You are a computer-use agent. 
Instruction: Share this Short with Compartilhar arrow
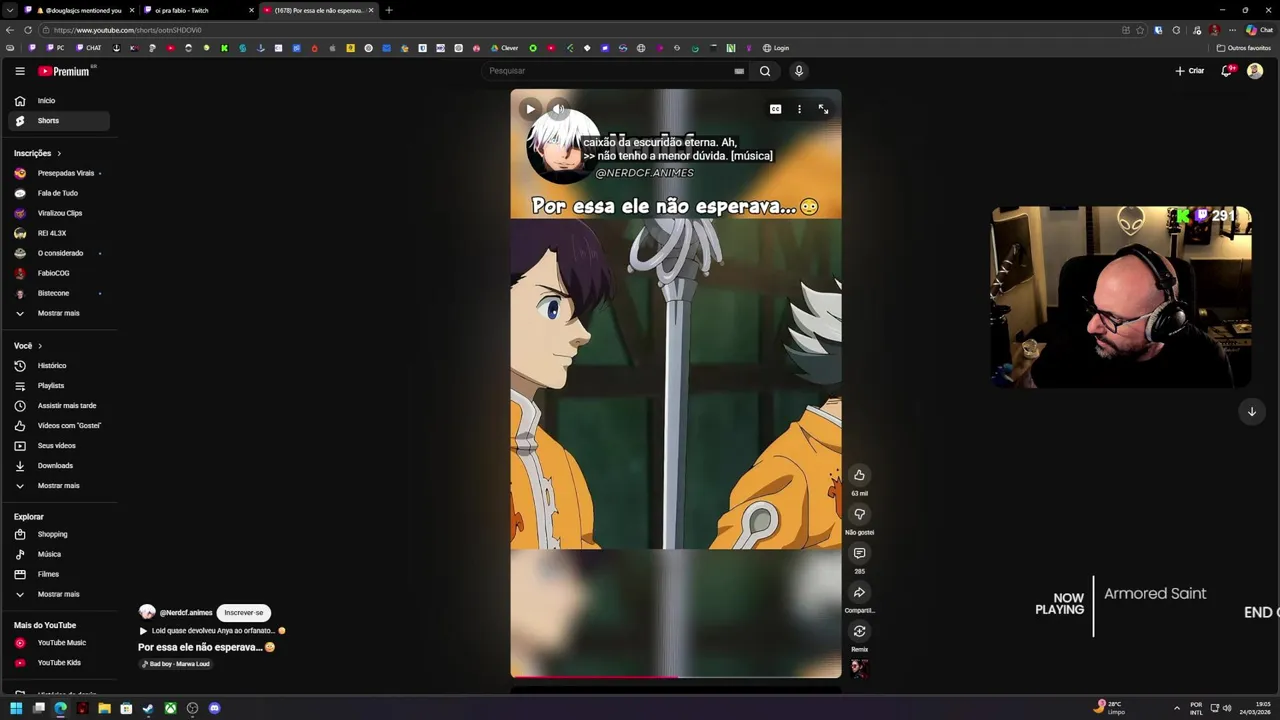[859, 592]
